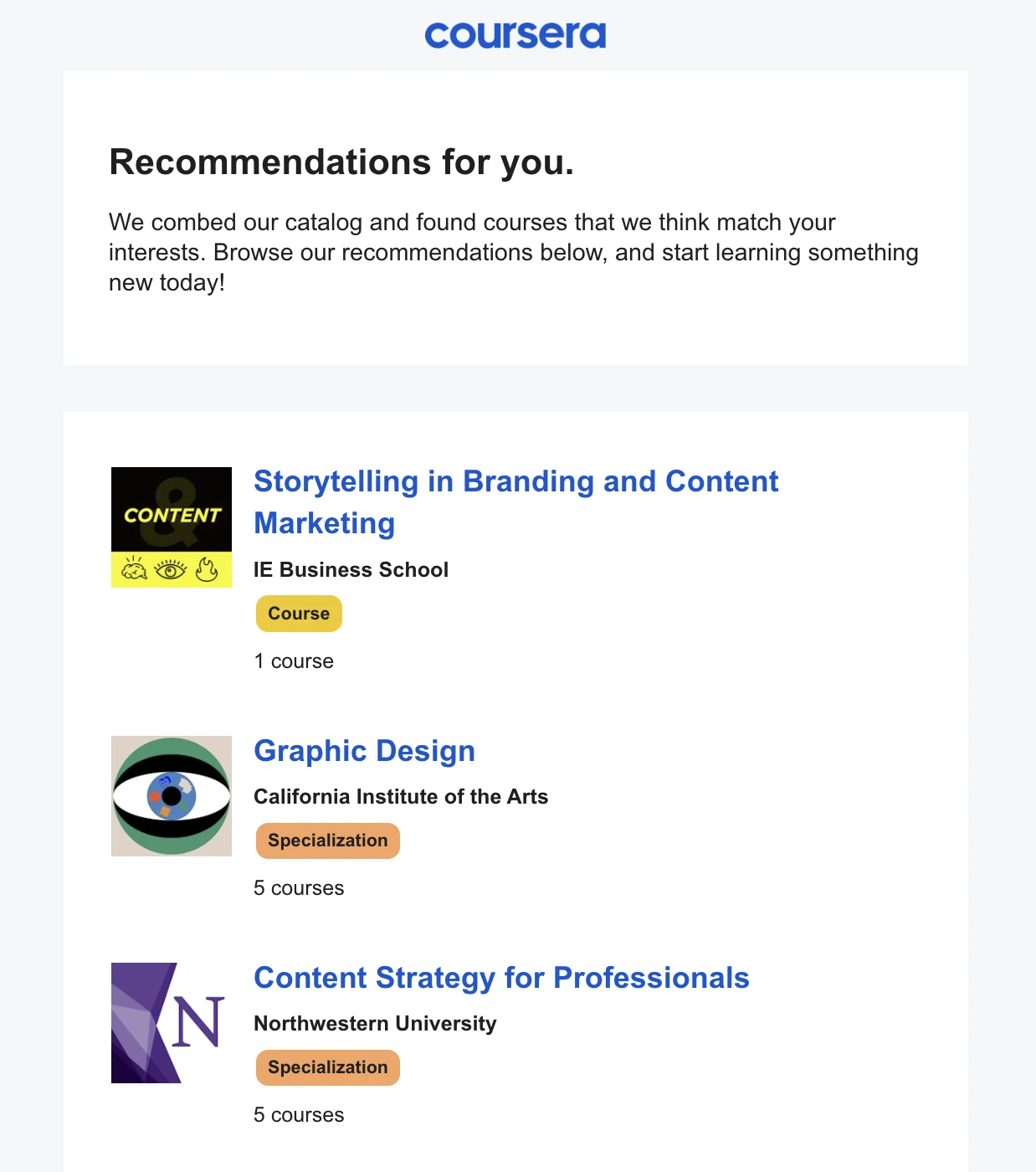
Task: Click the flame icon in the Storytelling thumbnail
Action: (207, 570)
